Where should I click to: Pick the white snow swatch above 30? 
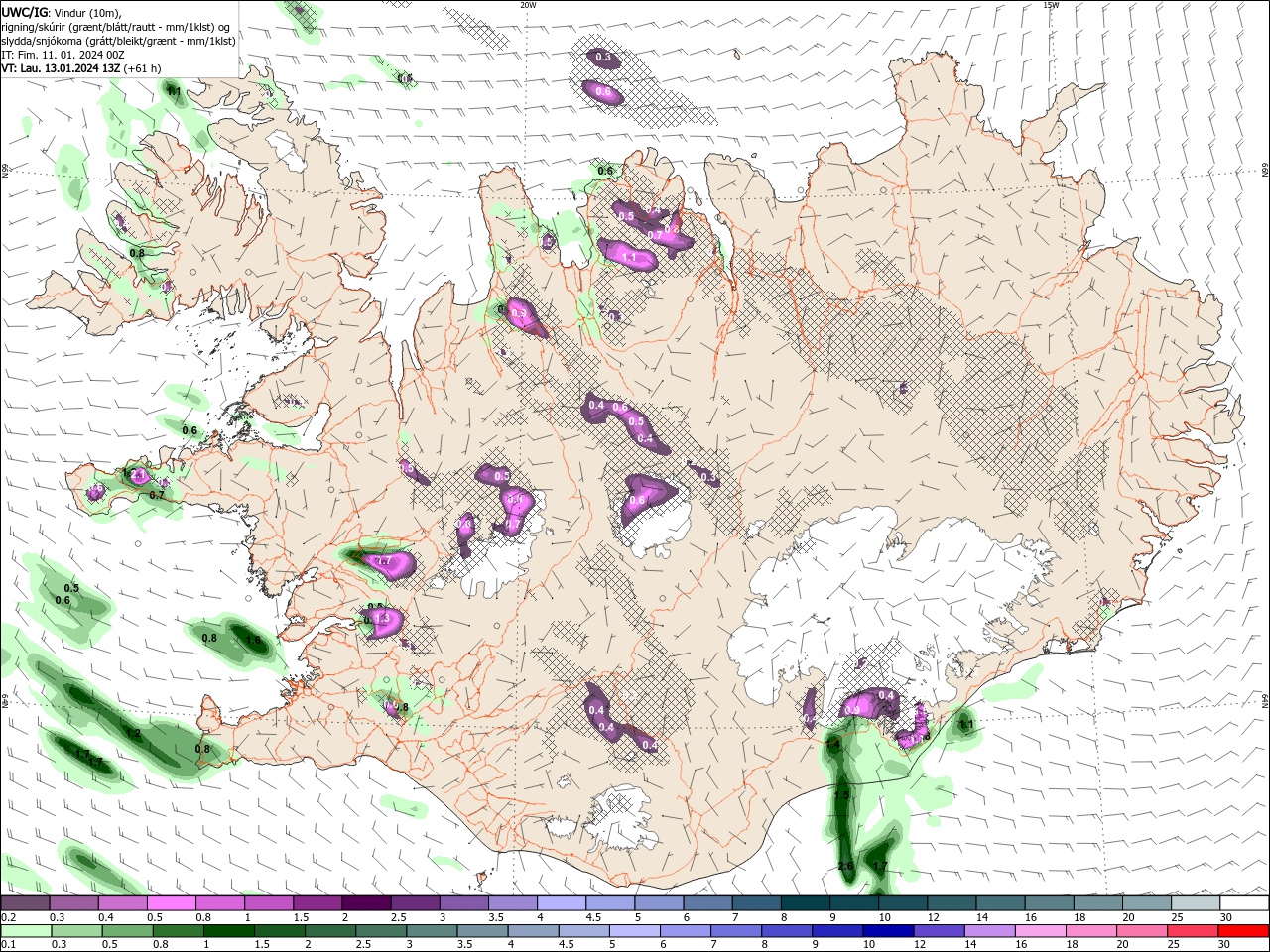point(1243,903)
